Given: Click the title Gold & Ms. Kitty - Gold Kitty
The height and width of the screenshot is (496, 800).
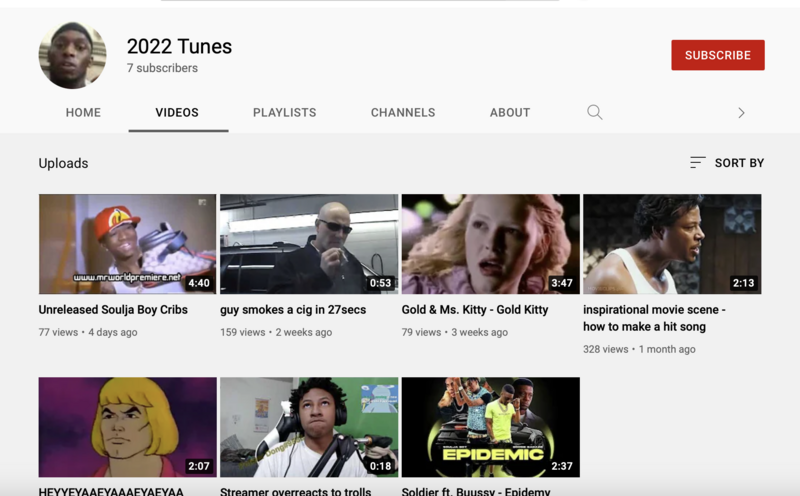Looking at the screenshot, I should tap(475, 310).
